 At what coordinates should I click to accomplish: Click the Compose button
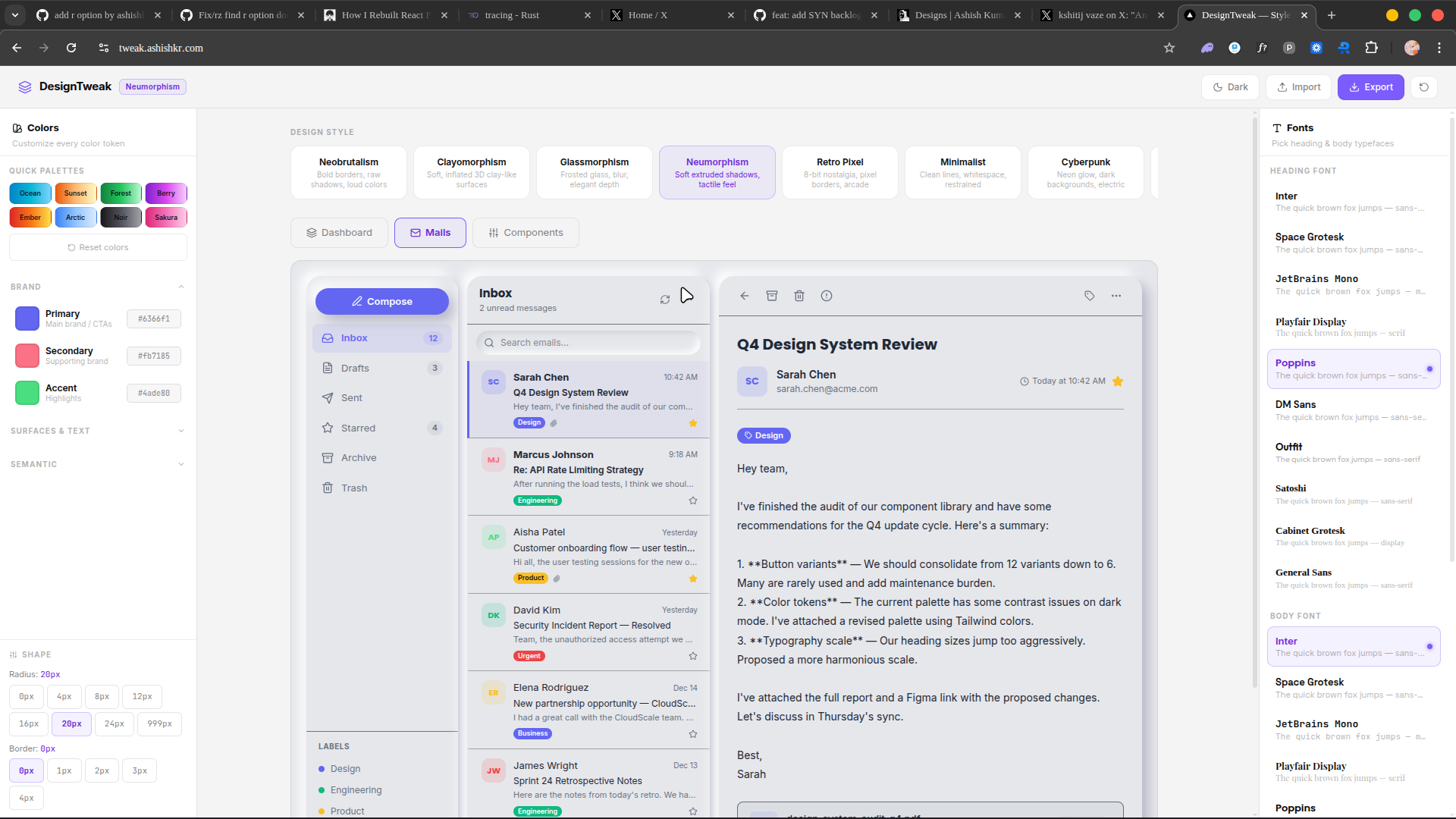[381, 301]
